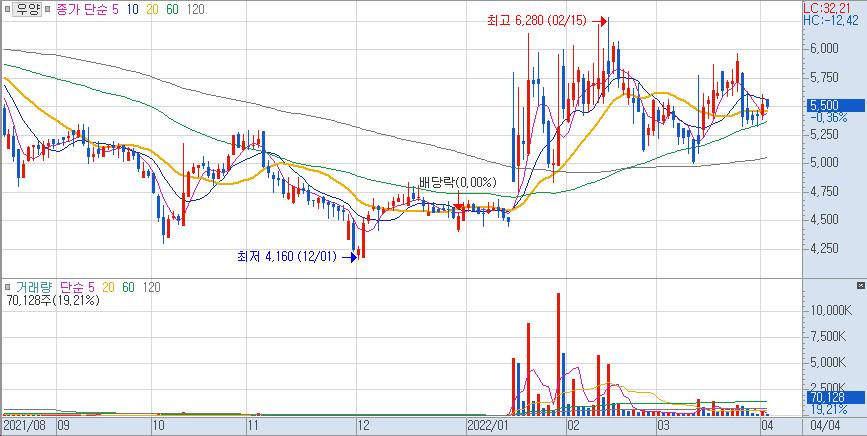Click the 5,750 price axis label
The width and height of the screenshot is (867, 436).
(825, 77)
